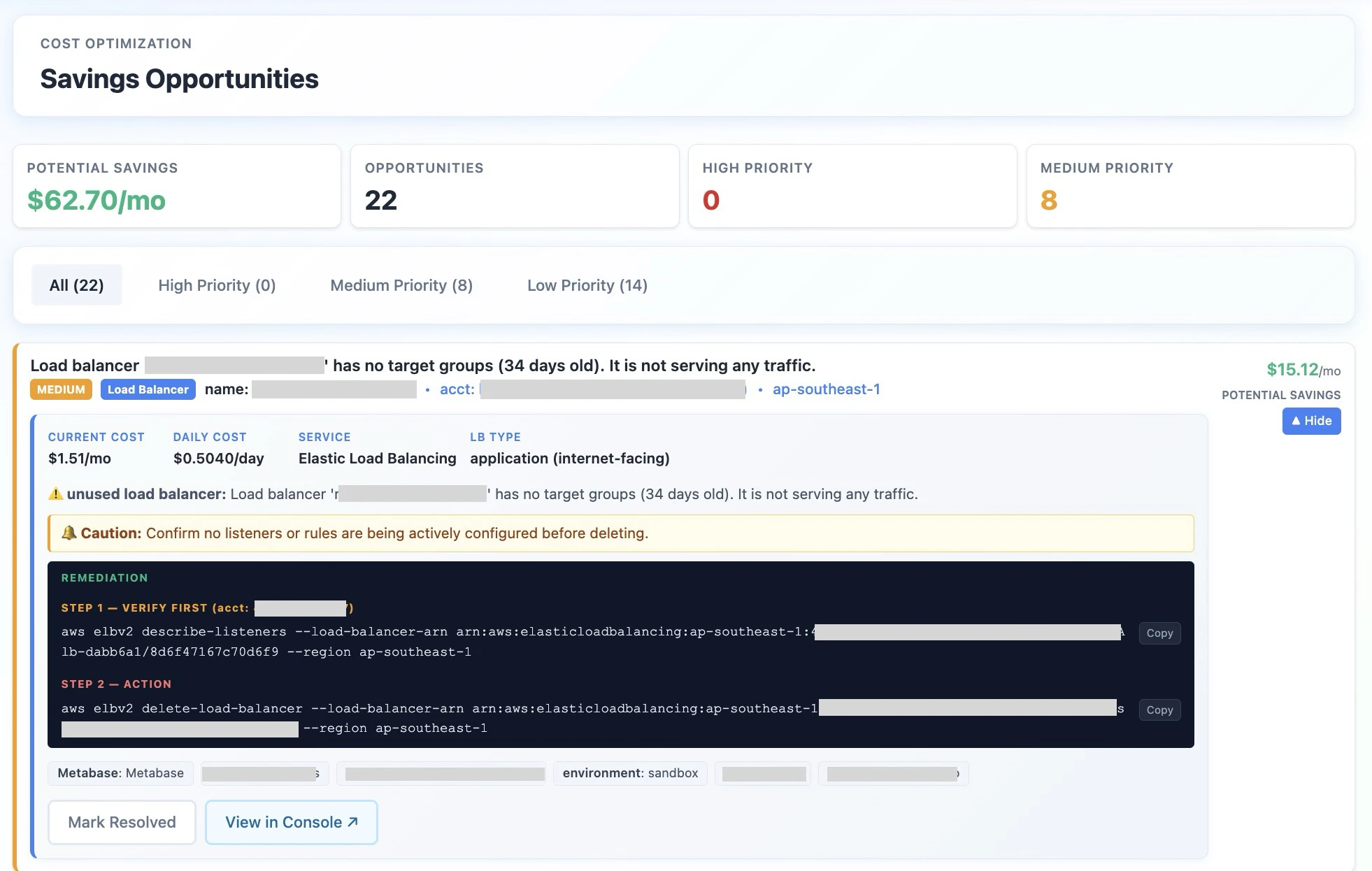This screenshot has width=1372, height=871.
Task: Copy the describe-listeners command
Action: 1159,633
